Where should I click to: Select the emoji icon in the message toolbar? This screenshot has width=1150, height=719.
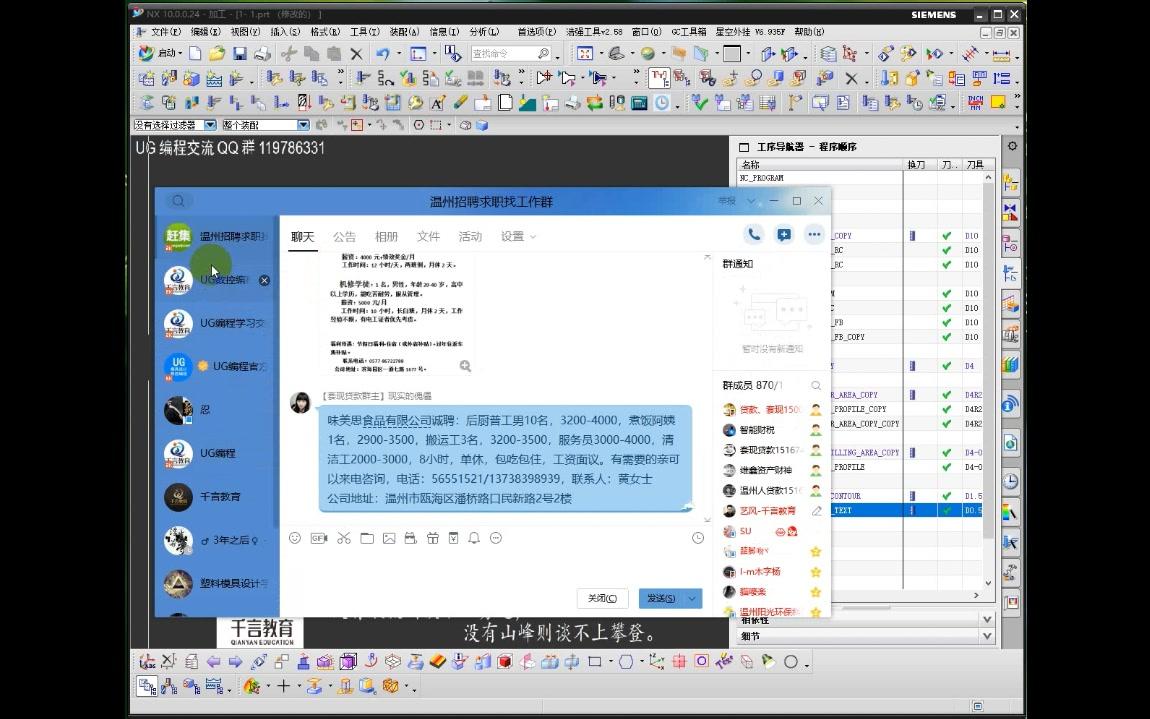pyautogui.click(x=293, y=538)
